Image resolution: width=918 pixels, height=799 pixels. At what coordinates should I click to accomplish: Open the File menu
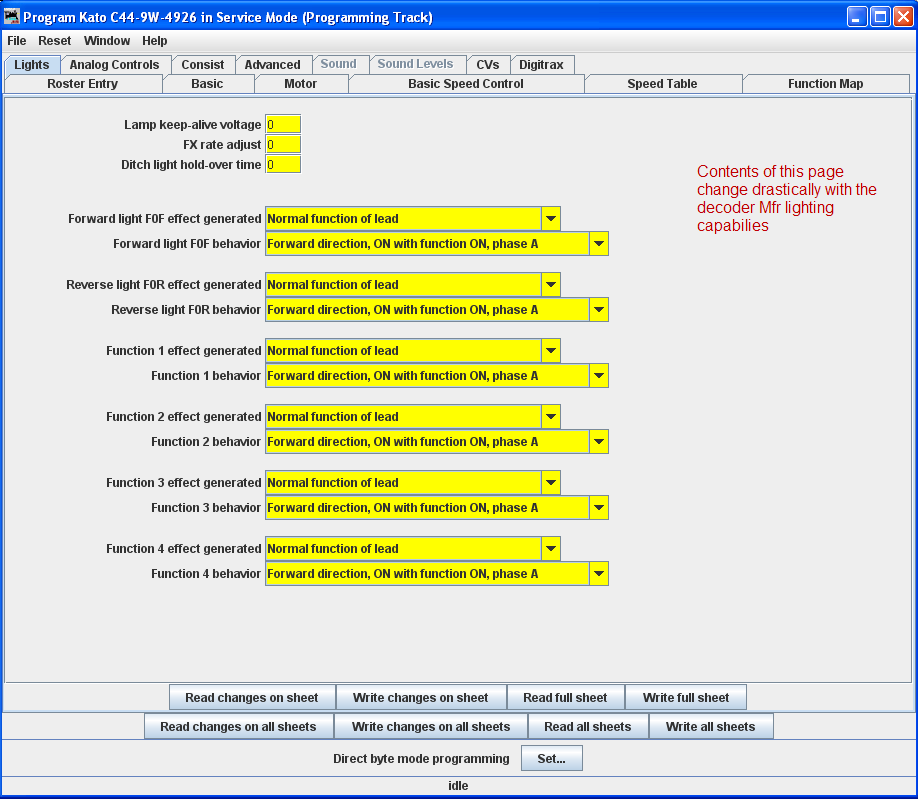[x=17, y=41]
